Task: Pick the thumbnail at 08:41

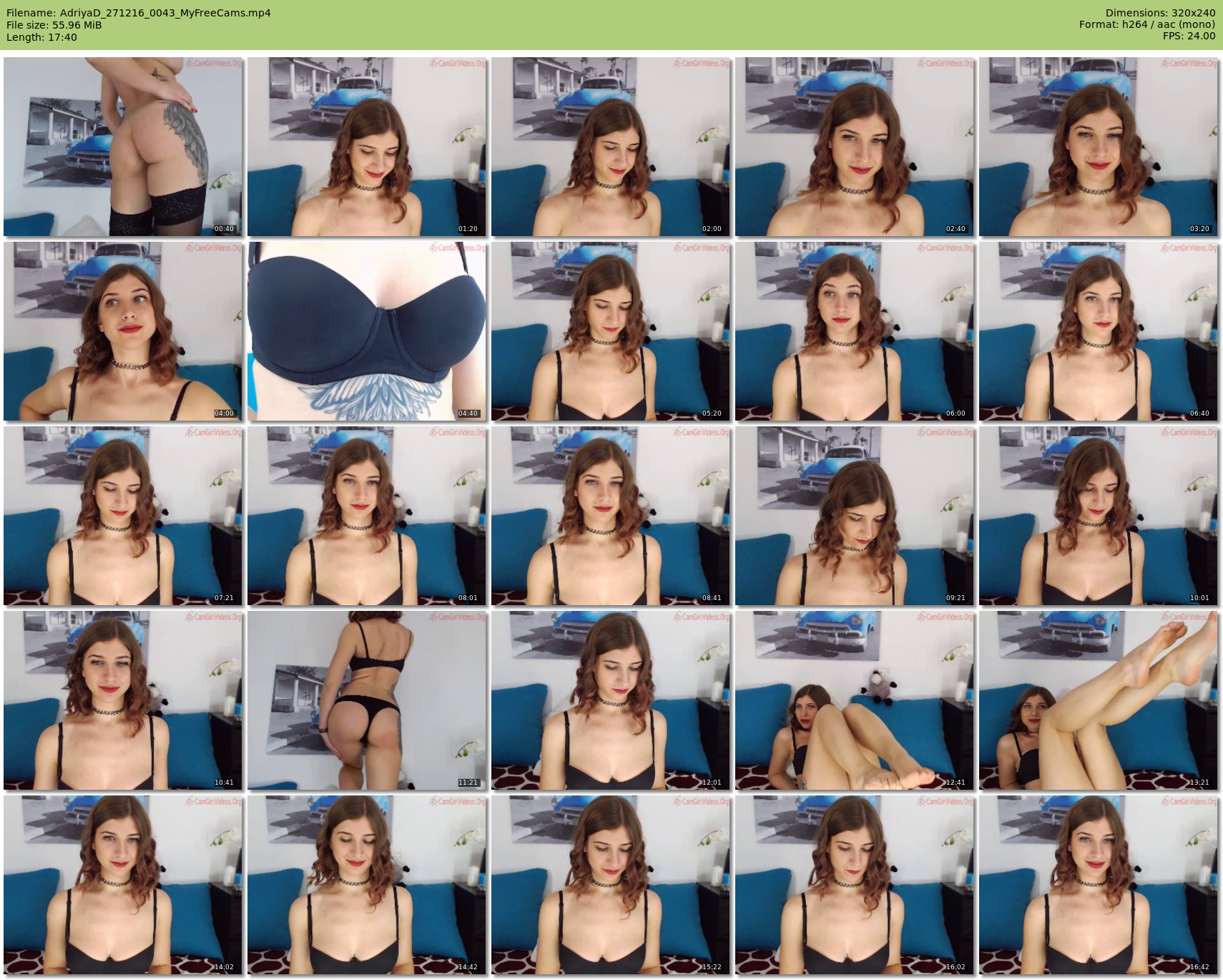Action: pos(611,516)
